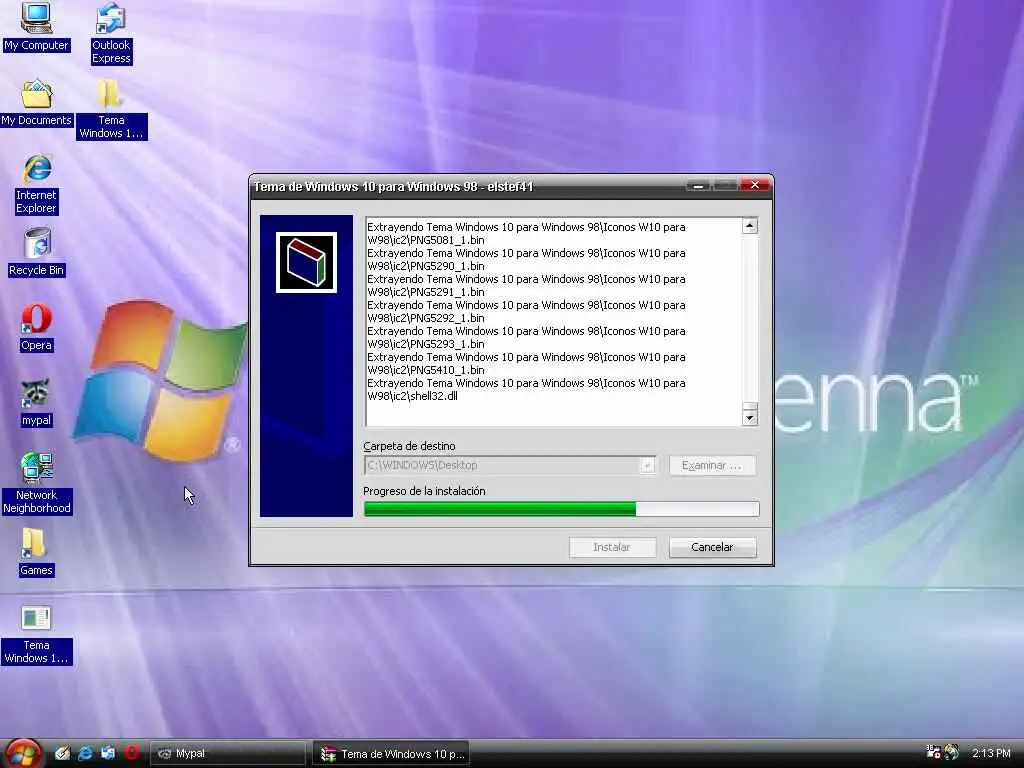Click the PNG5293_1.bin log line

coord(526,338)
